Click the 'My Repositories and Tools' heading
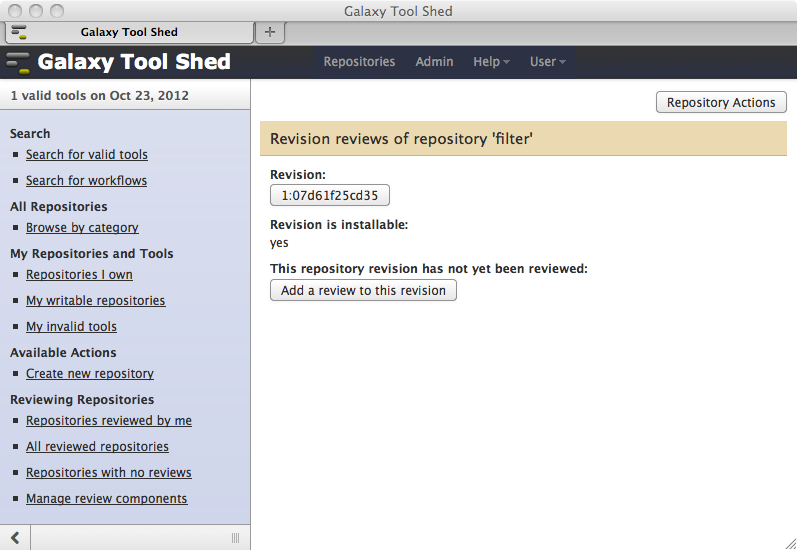This screenshot has width=797, height=550. tap(91, 254)
